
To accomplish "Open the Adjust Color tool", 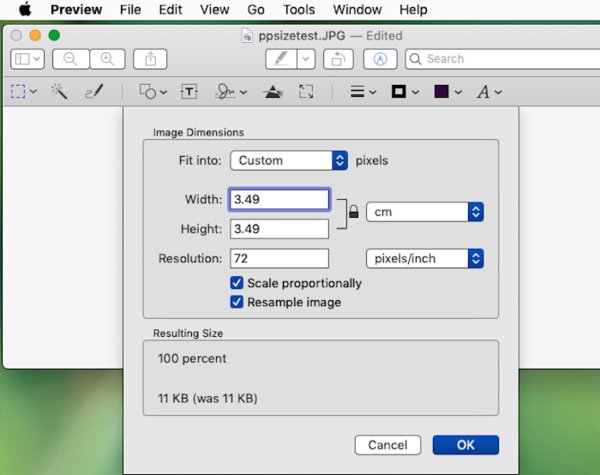I will pyautogui.click(x=273, y=91).
